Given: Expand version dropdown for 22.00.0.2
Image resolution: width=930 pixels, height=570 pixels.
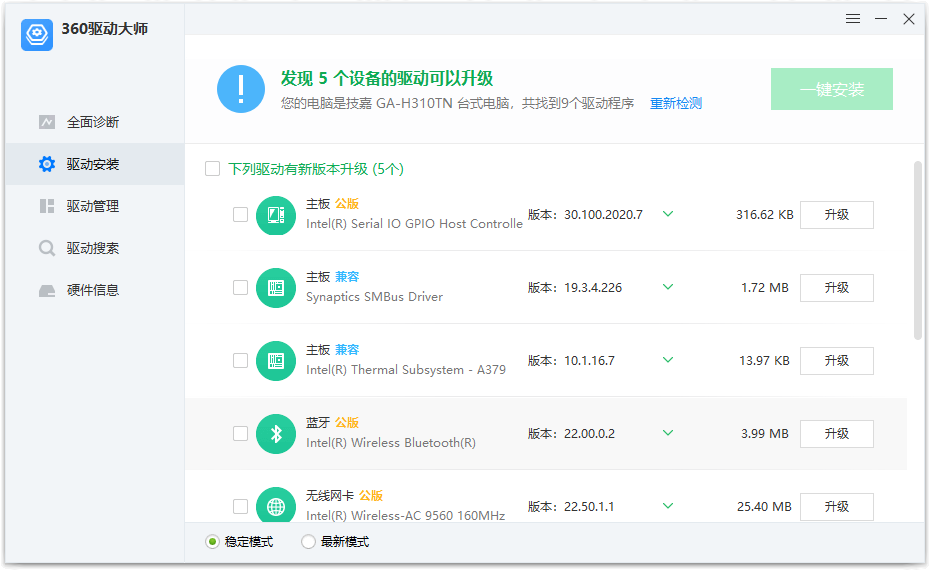Looking at the screenshot, I should click(668, 433).
